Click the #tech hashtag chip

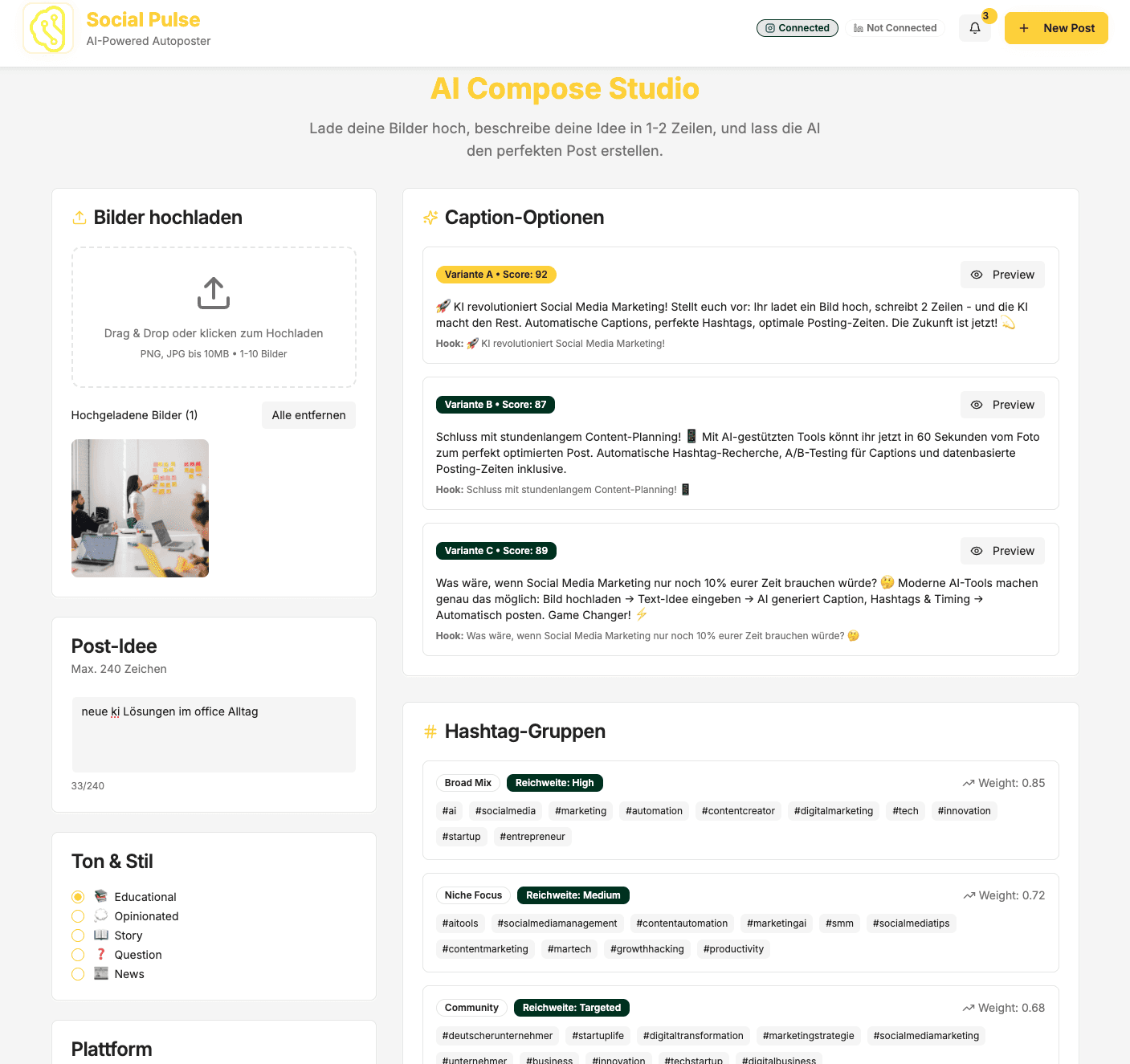tap(905, 811)
